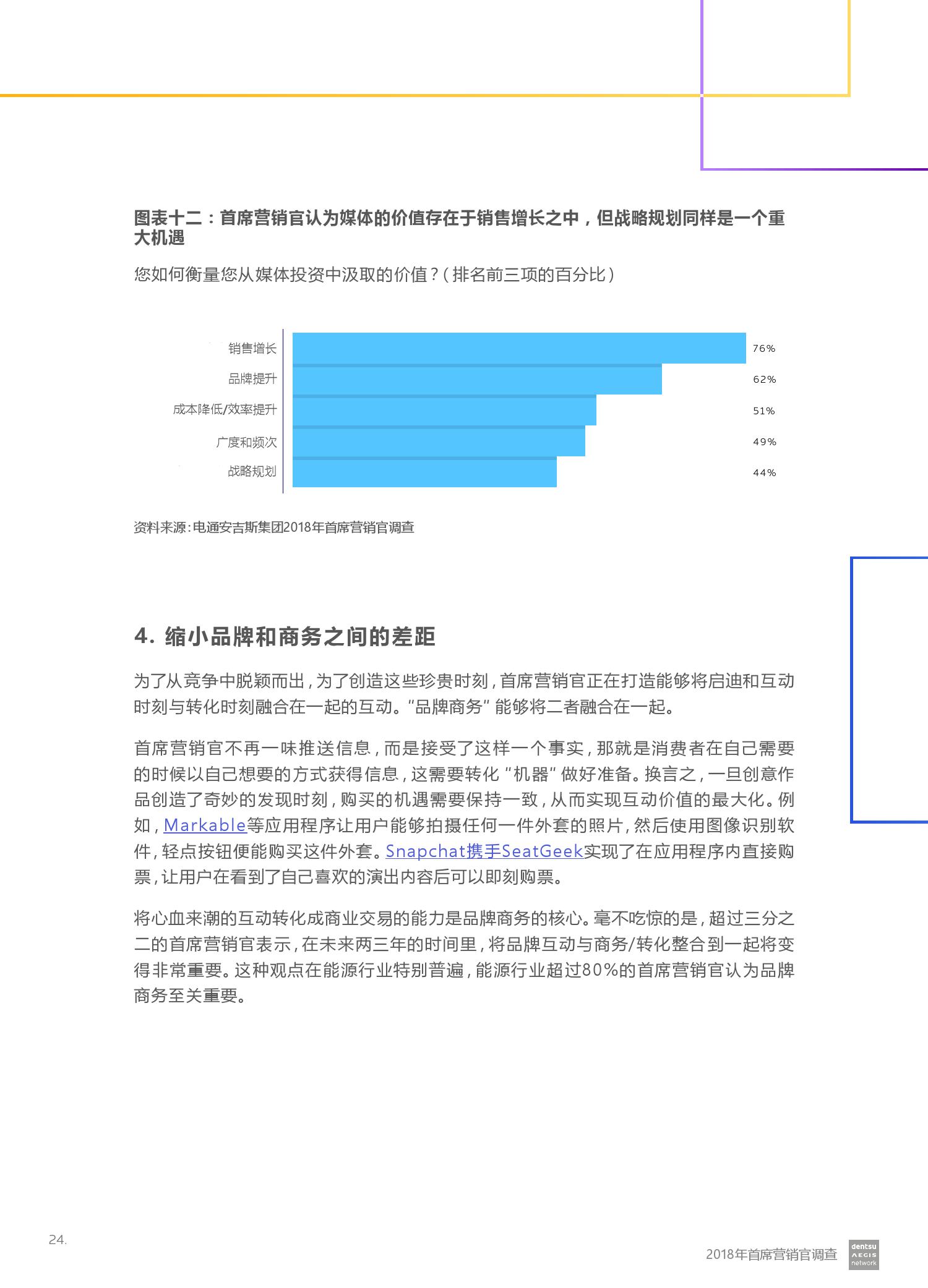Click the 销售增长 axis label
Screen dimensions: 928x1288
pos(252,349)
